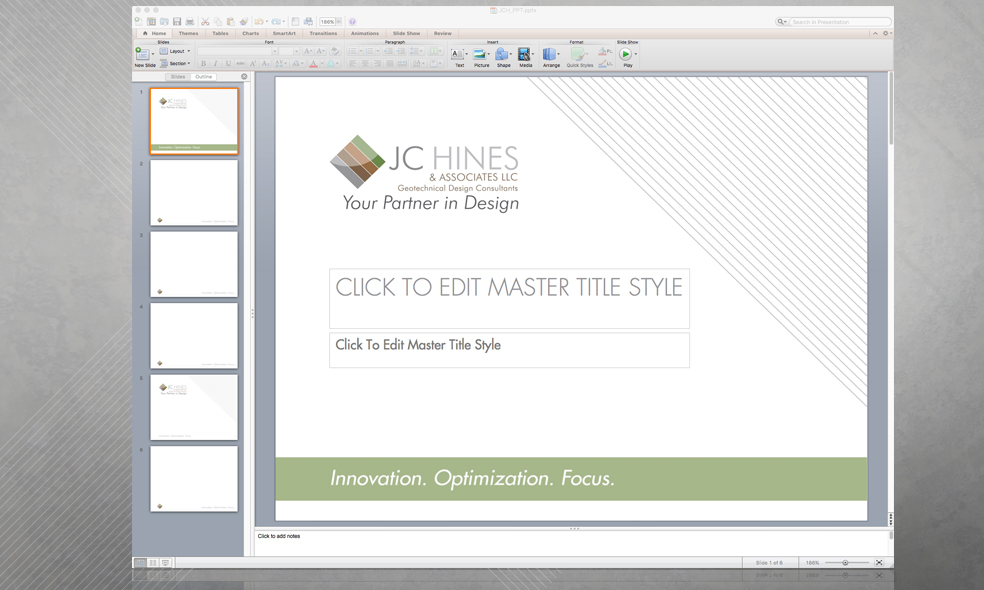984x590 pixels.
Task: Toggle Strikethrough formatting
Action: (240, 63)
